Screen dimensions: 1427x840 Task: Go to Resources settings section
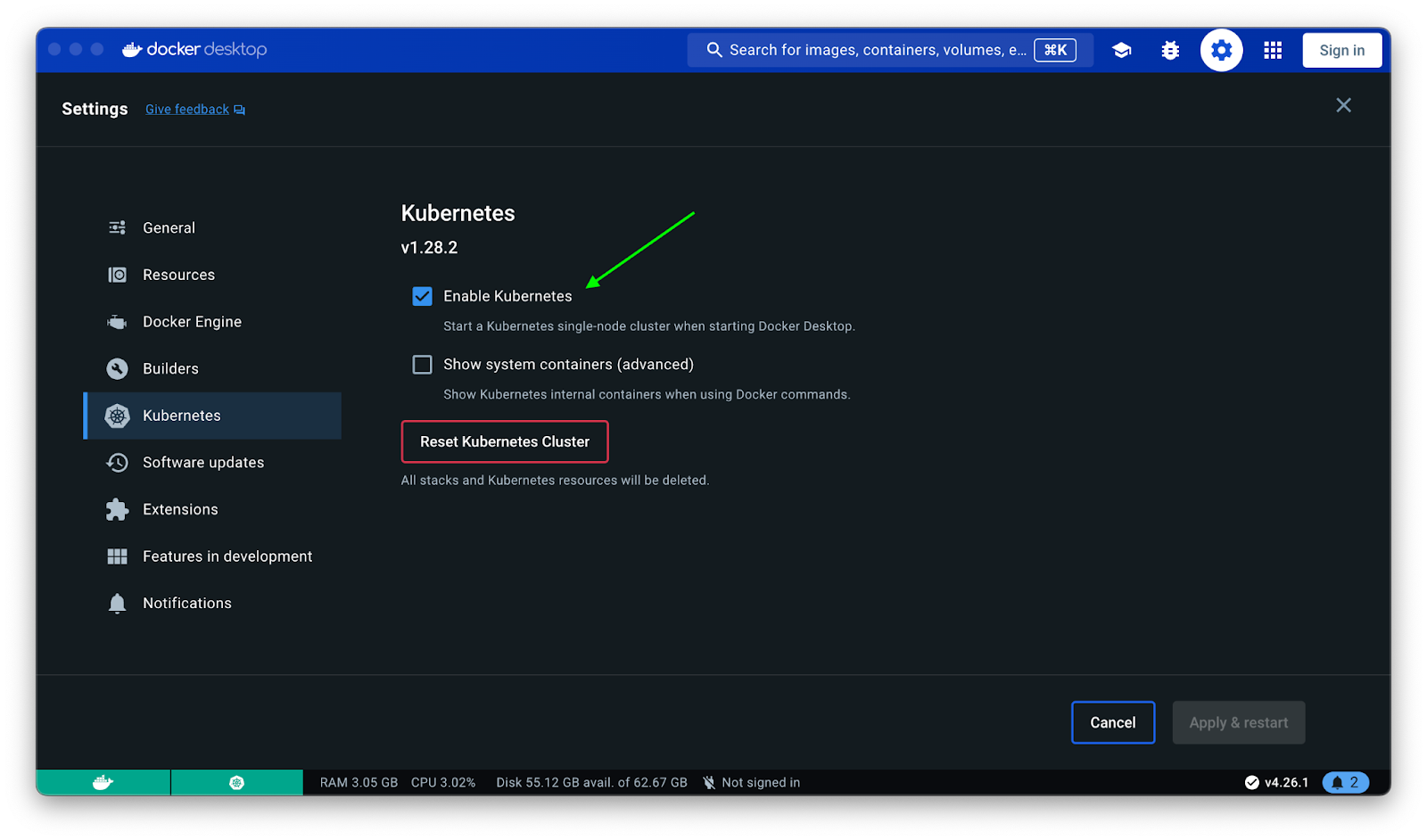coord(178,275)
